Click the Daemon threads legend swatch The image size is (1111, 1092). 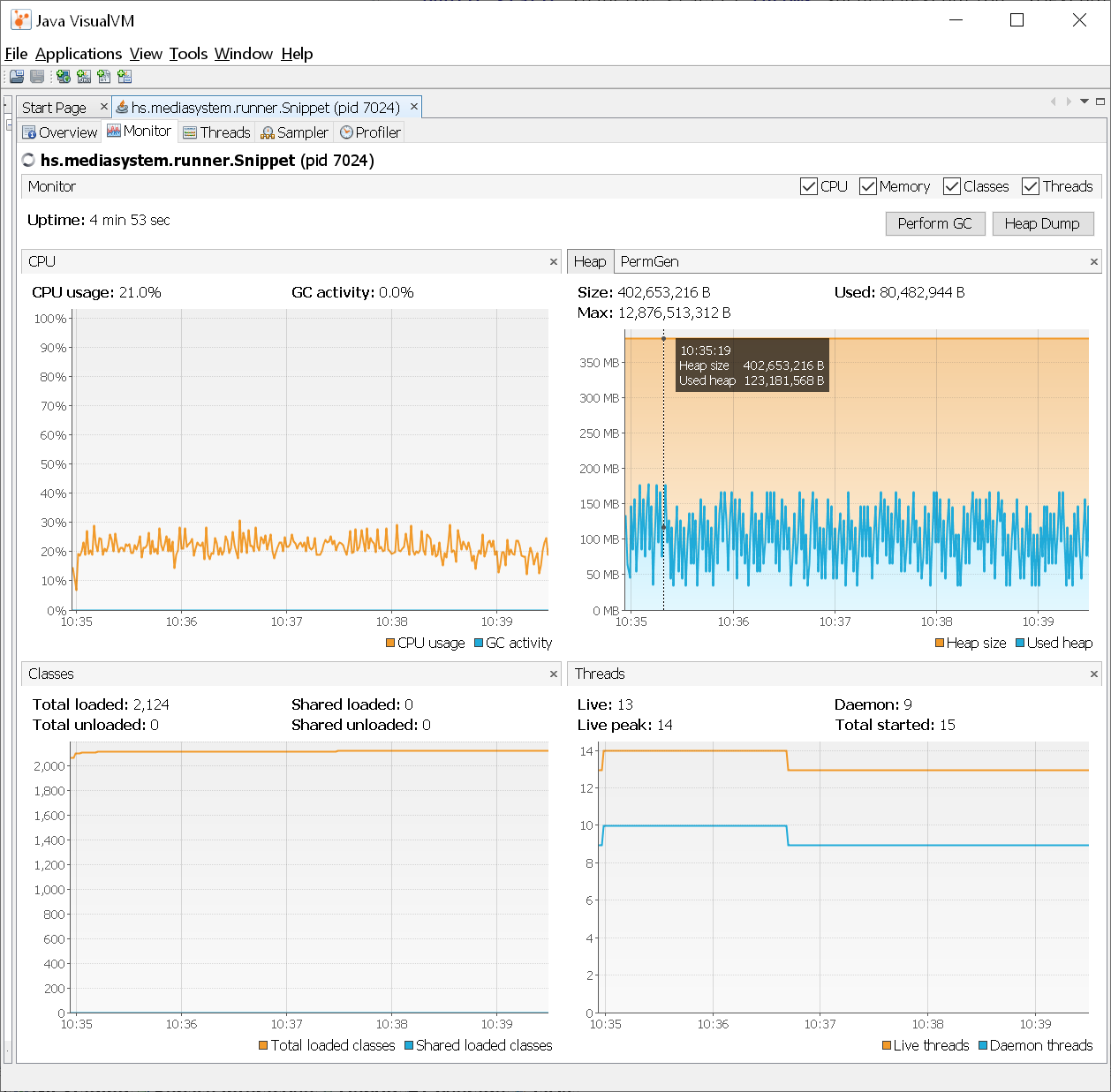click(x=983, y=1045)
